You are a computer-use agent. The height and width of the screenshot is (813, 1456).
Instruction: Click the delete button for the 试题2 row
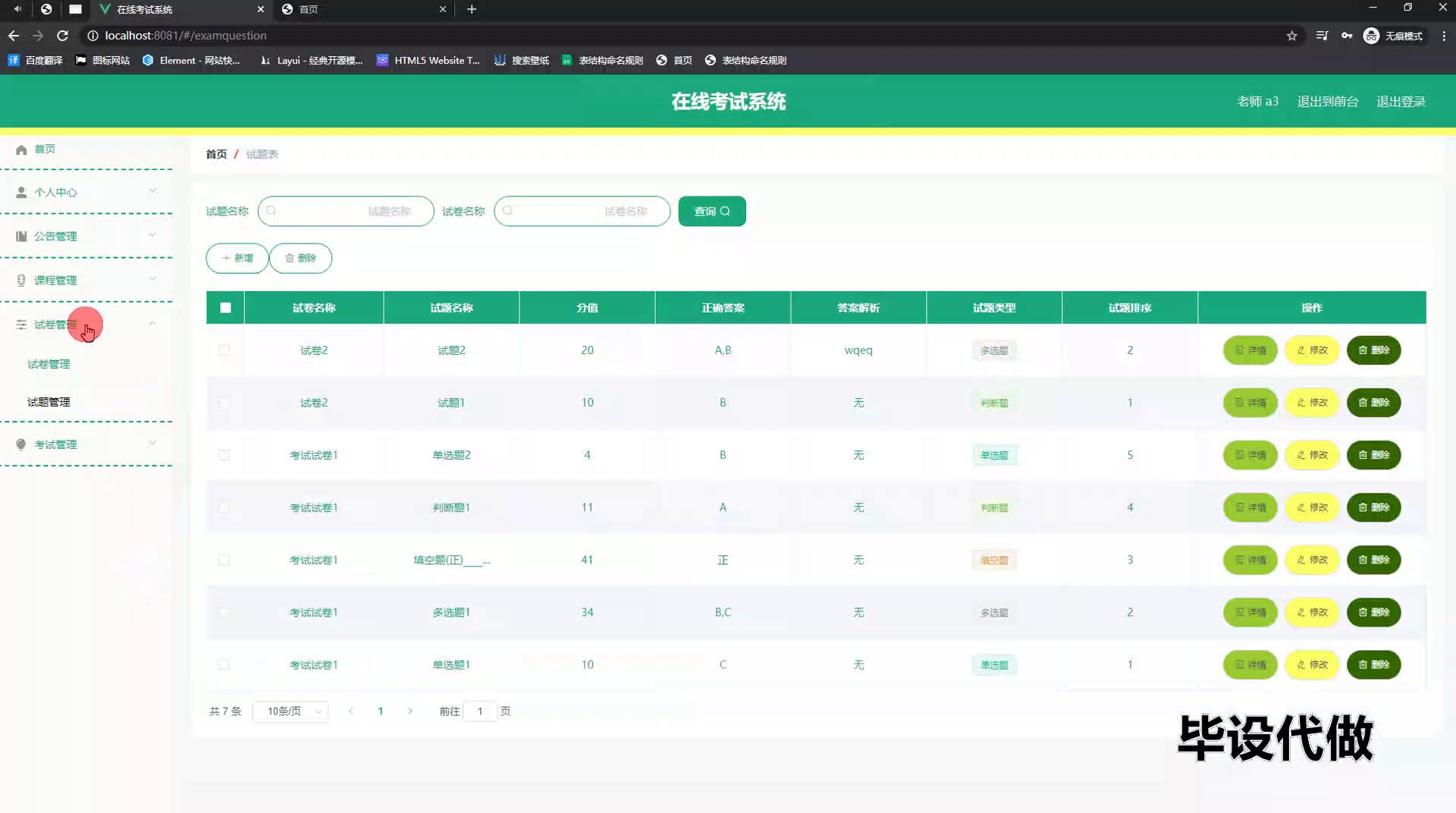pyautogui.click(x=1373, y=350)
